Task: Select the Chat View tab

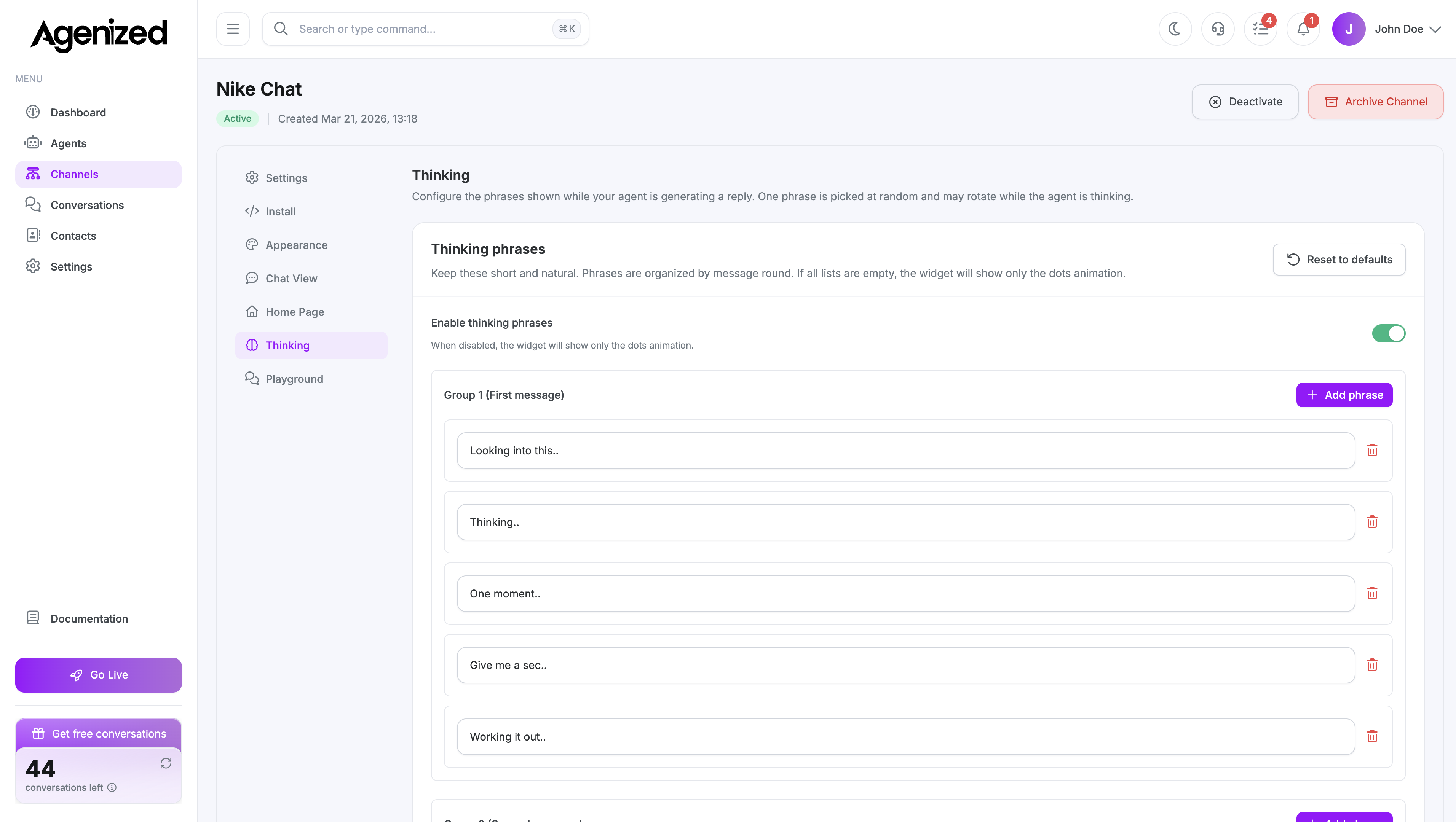Action: [311, 279]
